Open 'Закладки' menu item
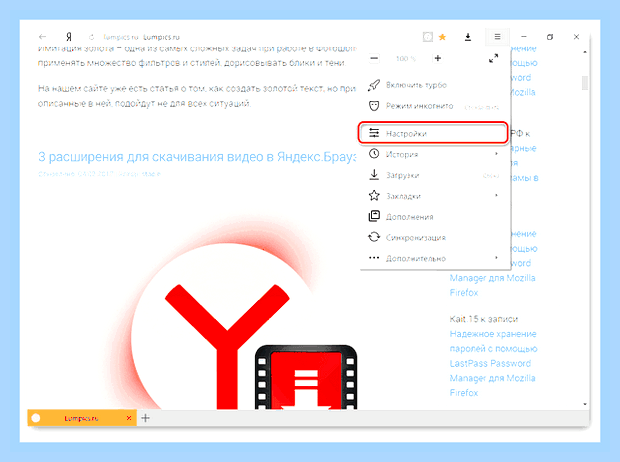 click(433, 196)
